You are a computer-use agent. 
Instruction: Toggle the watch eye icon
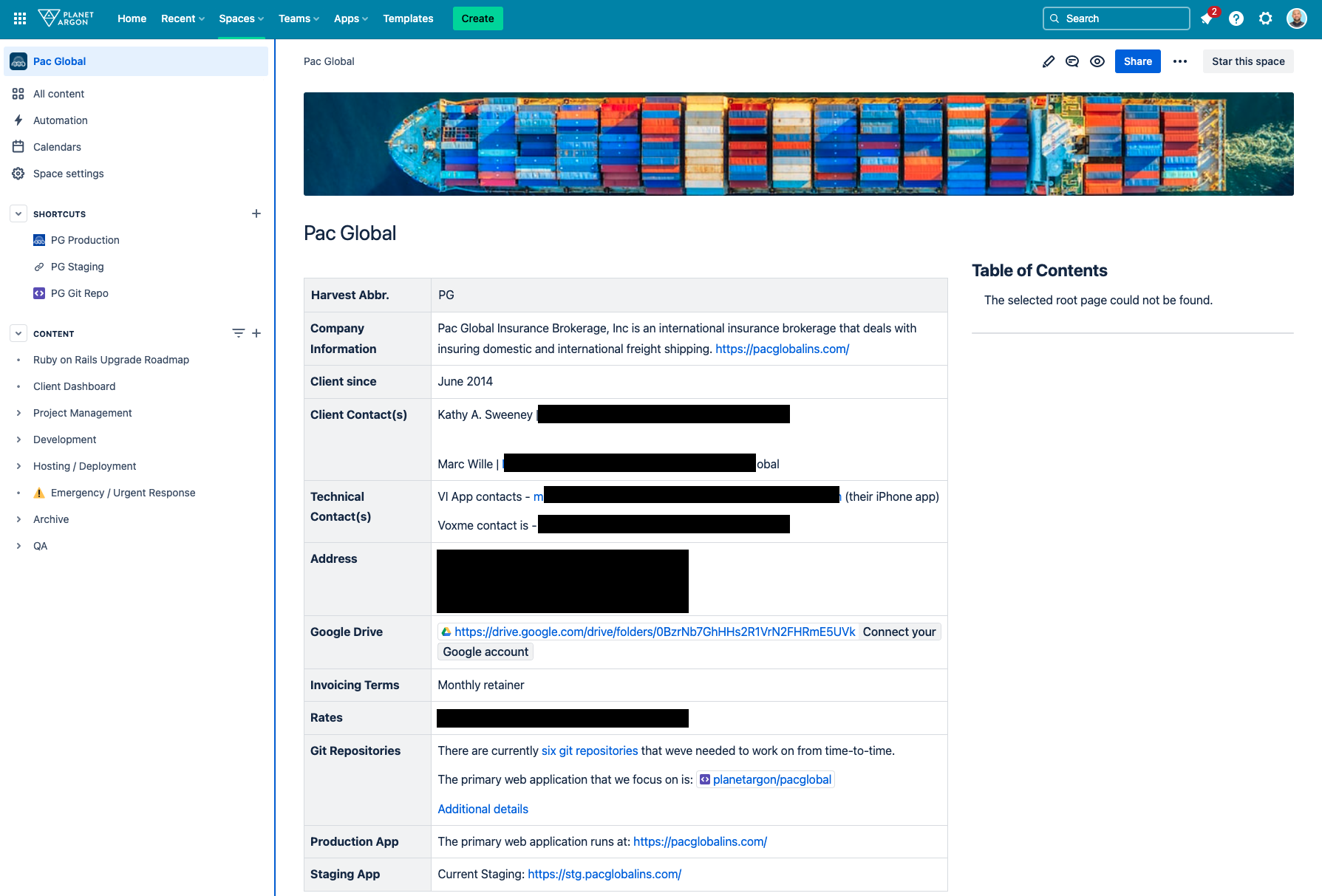(1097, 61)
